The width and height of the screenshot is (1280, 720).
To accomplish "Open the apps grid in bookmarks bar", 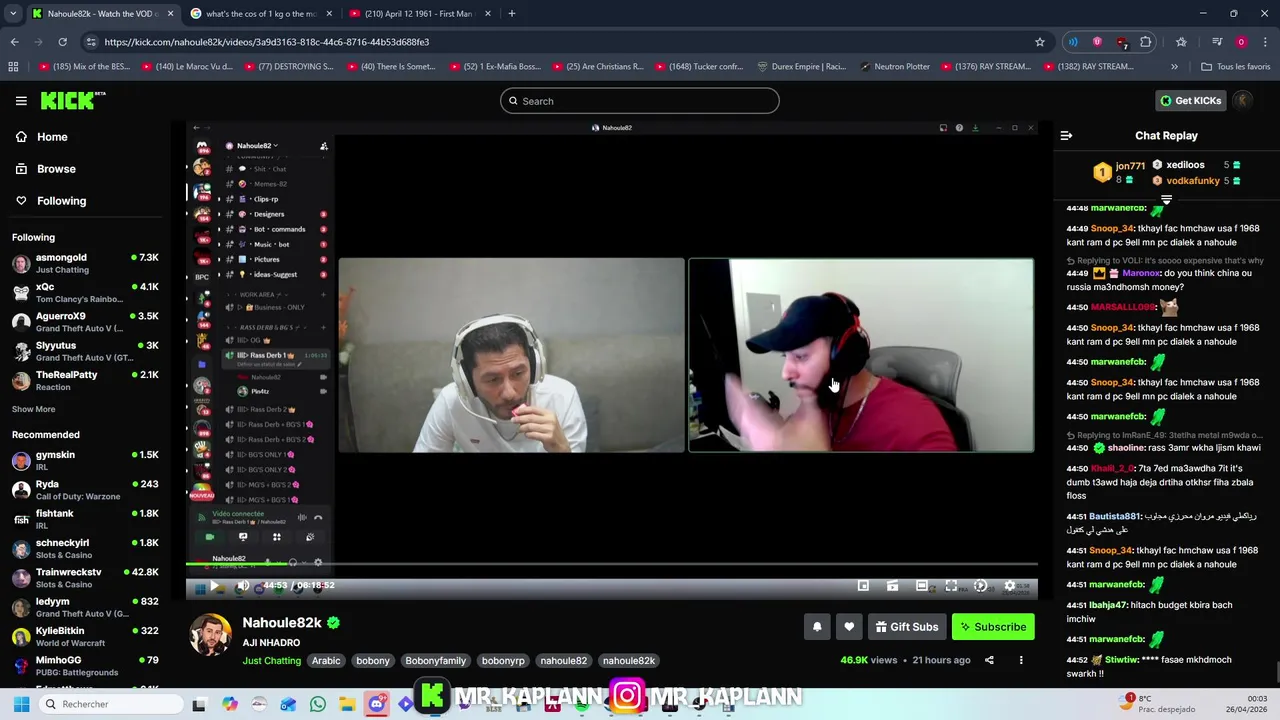I will coord(13,67).
